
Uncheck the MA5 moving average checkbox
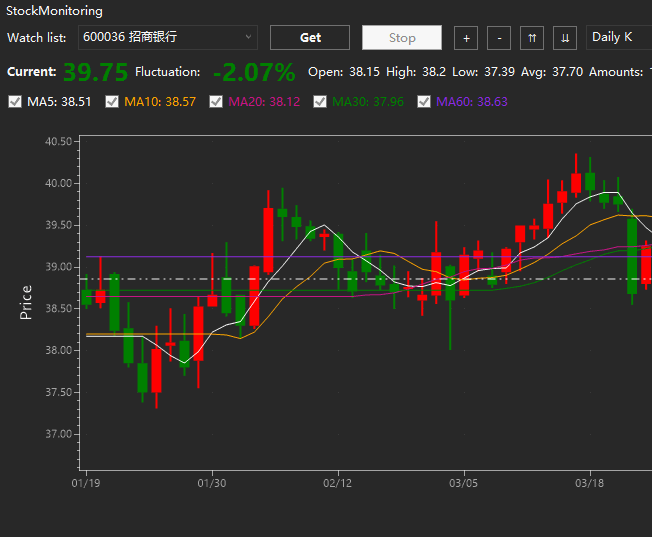[x=15, y=101]
